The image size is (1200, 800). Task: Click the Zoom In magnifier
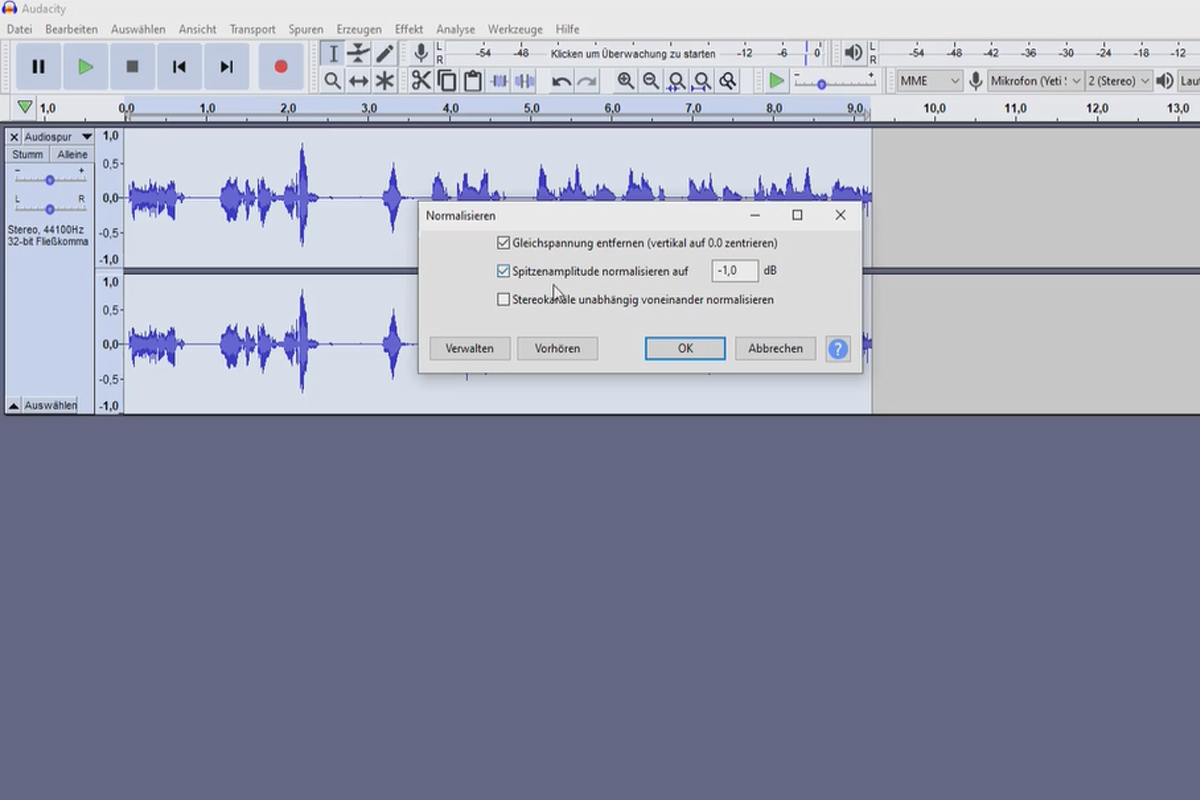point(626,81)
